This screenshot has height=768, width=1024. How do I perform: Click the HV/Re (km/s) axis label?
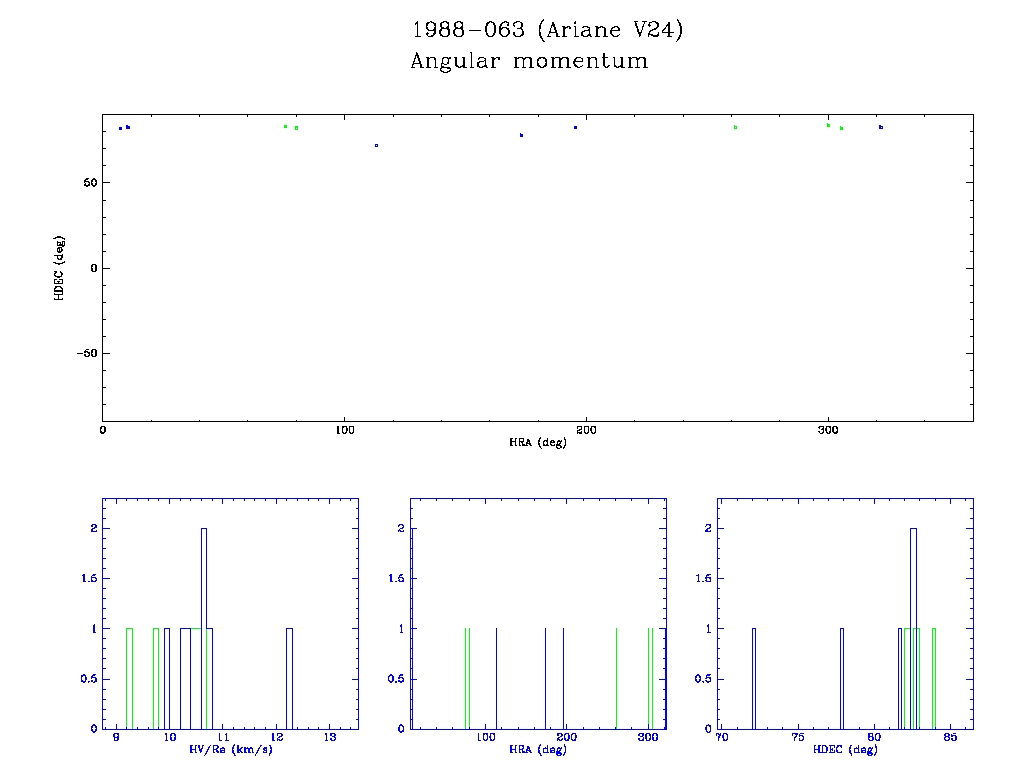229,750
